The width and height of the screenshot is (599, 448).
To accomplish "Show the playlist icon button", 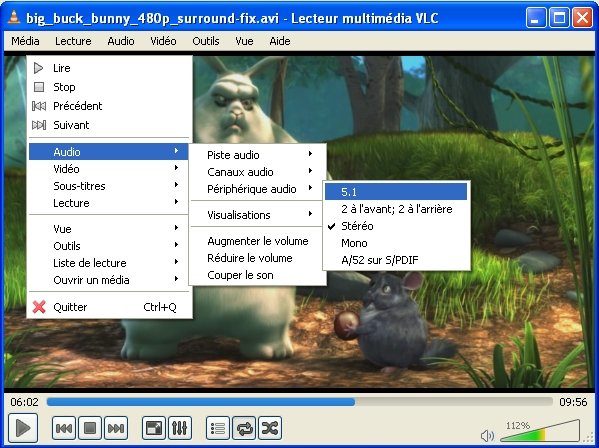I will click(x=218, y=428).
